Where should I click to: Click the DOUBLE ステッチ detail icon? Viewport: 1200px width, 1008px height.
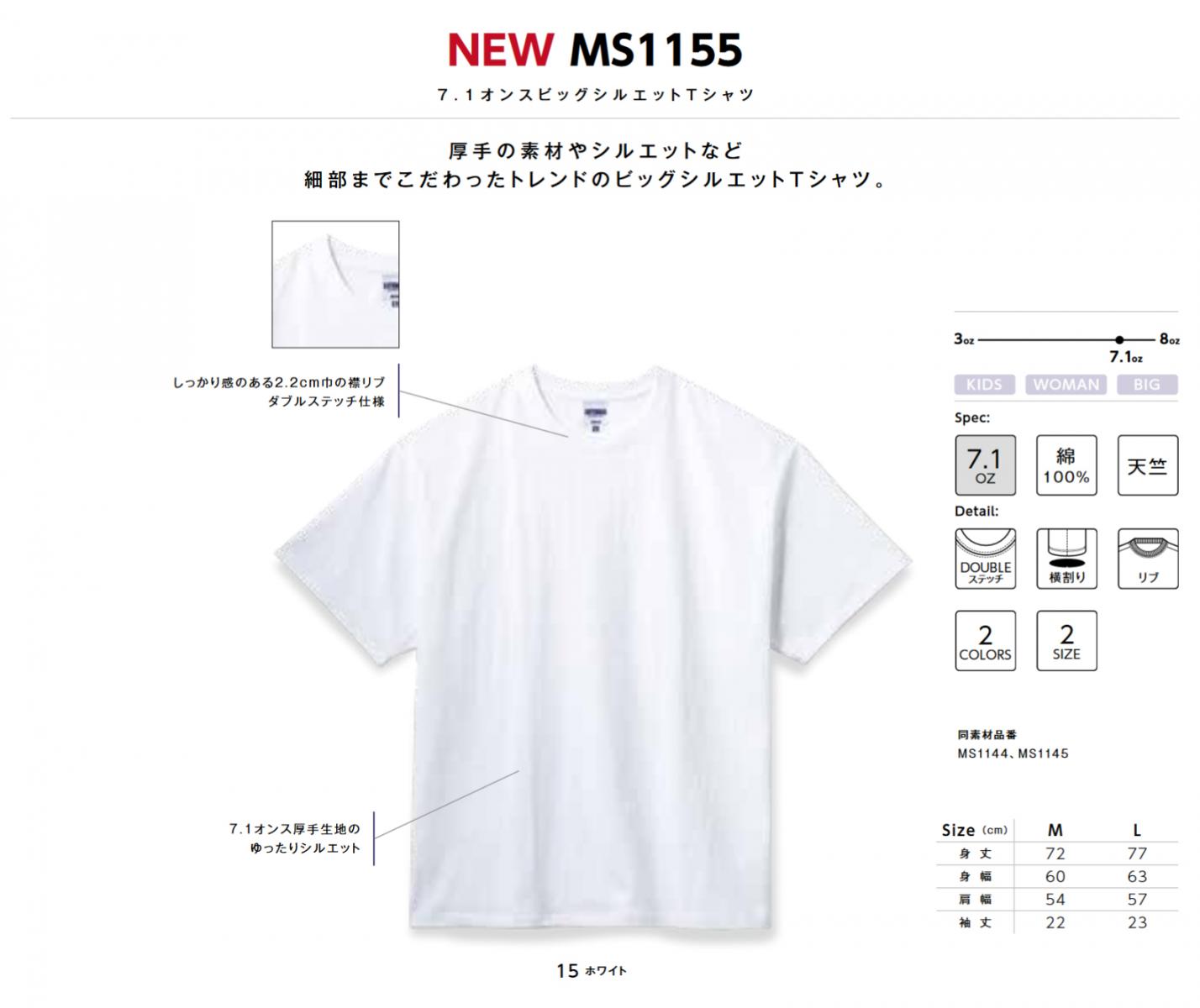[985, 559]
